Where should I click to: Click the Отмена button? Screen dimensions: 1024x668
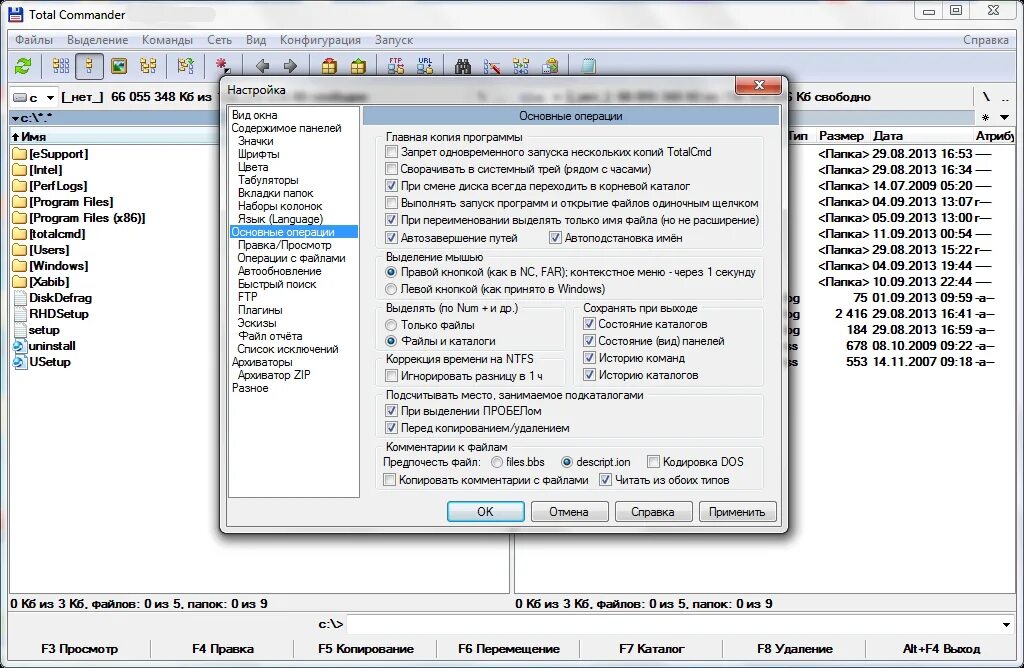[x=569, y=511]
